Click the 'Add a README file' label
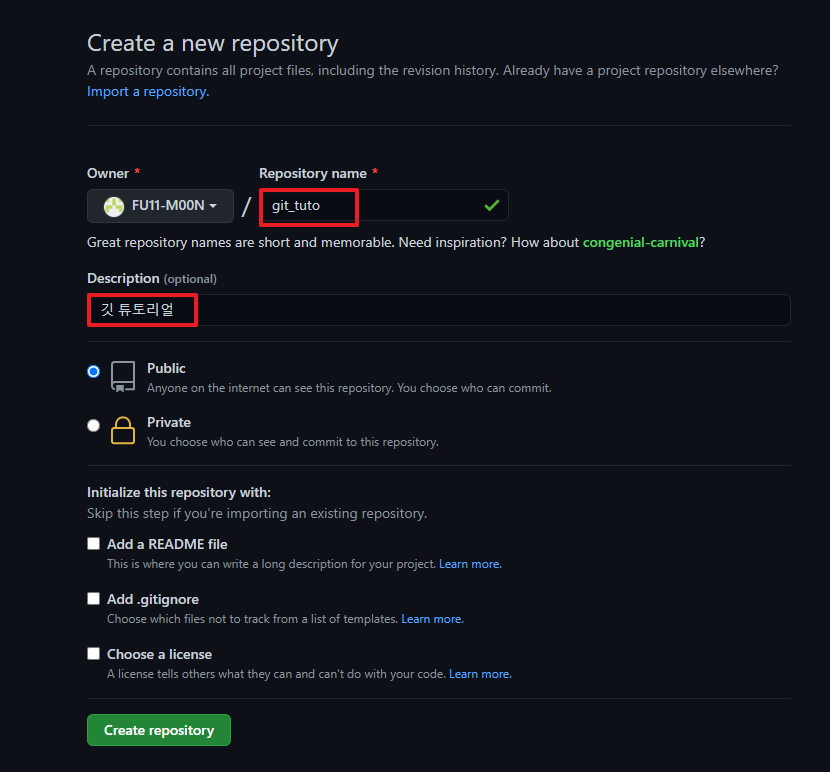The height and width of the screenshot is (772, 830). click(167, 544)
